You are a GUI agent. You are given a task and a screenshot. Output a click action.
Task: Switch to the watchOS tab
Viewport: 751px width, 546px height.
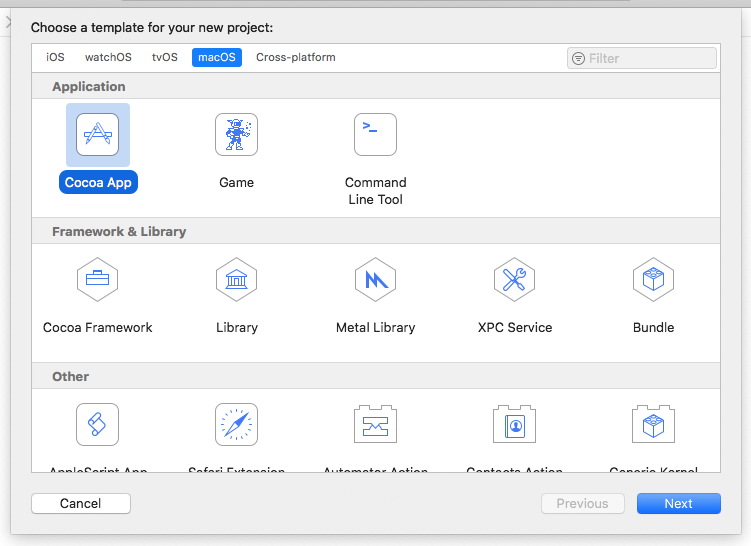108,57
